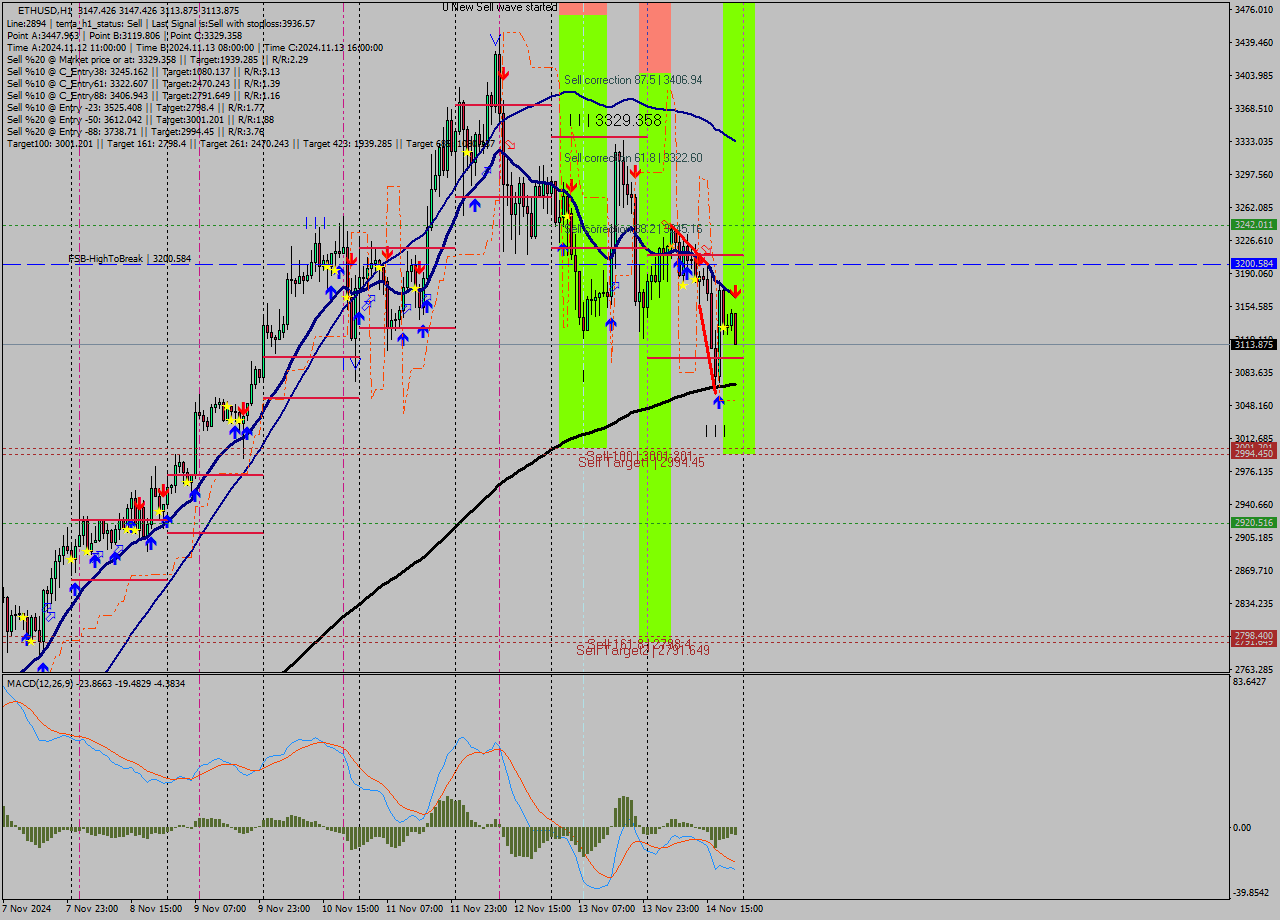Click the 'Target100: 3001.201' targets line
The image size is (1280, 920).
(x=250, y=143)
